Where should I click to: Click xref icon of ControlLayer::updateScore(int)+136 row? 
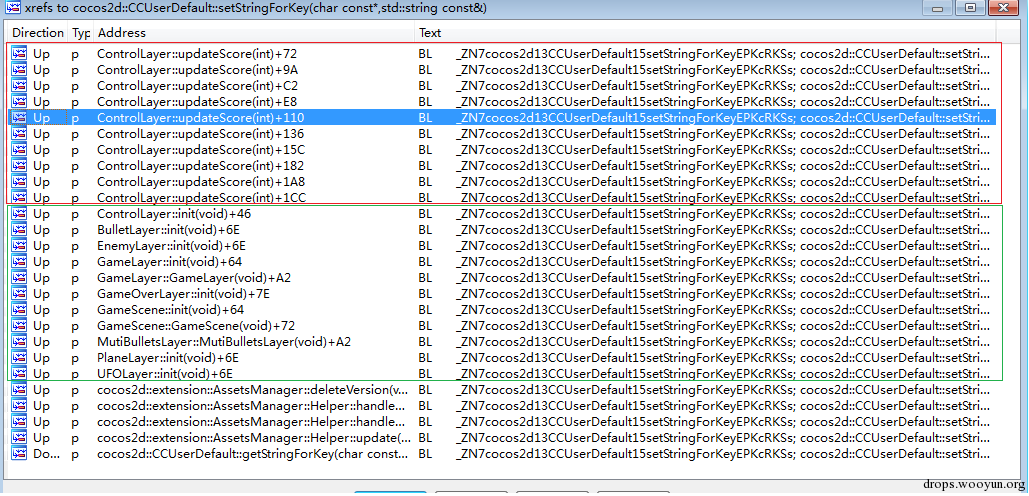point(18,133)
